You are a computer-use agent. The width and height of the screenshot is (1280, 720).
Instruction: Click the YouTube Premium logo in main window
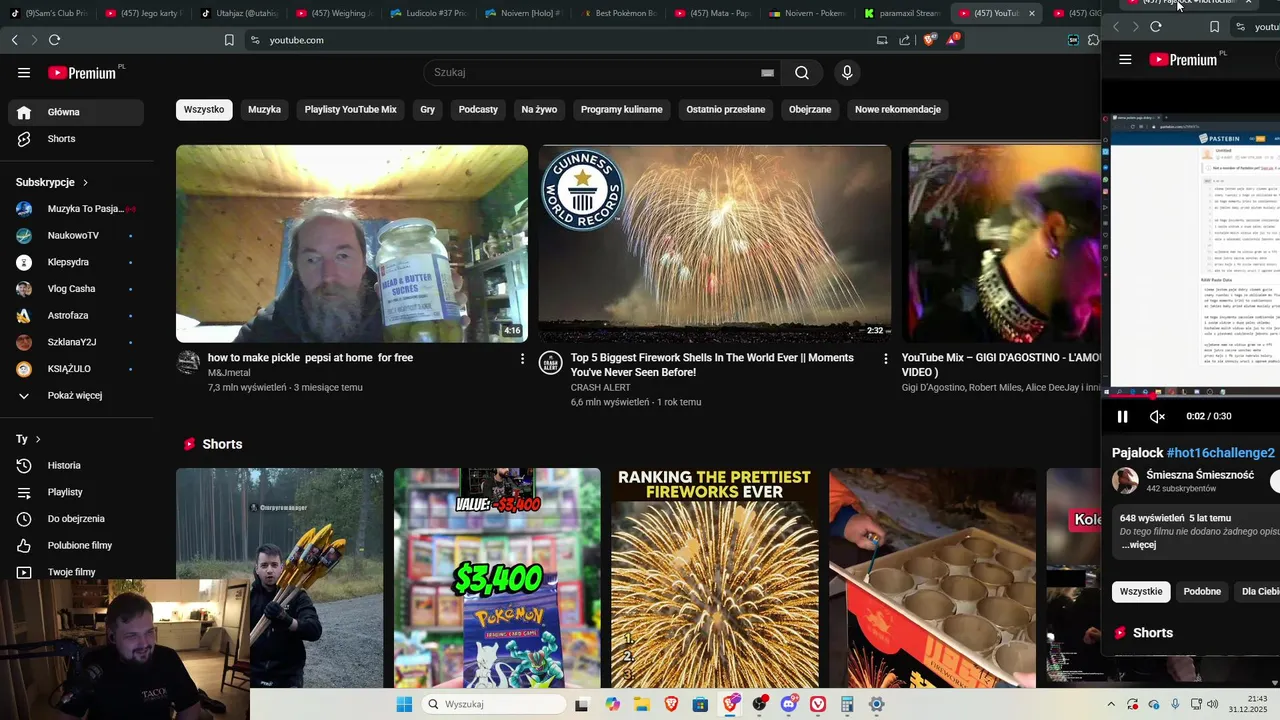coord(83,72)
